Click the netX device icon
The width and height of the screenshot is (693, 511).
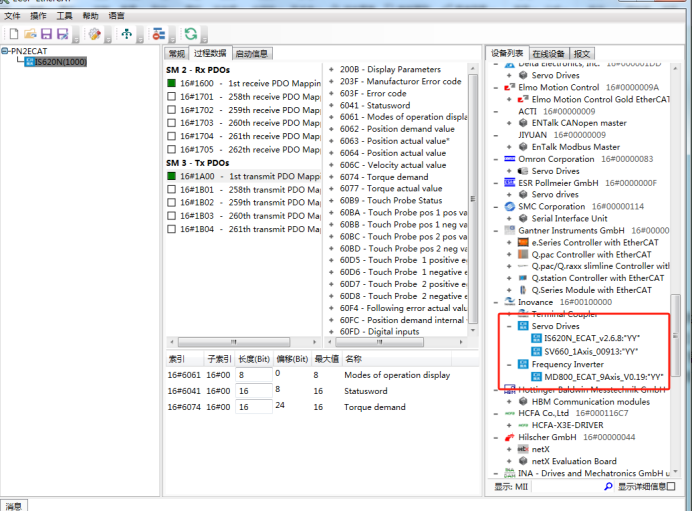(523, 449)
